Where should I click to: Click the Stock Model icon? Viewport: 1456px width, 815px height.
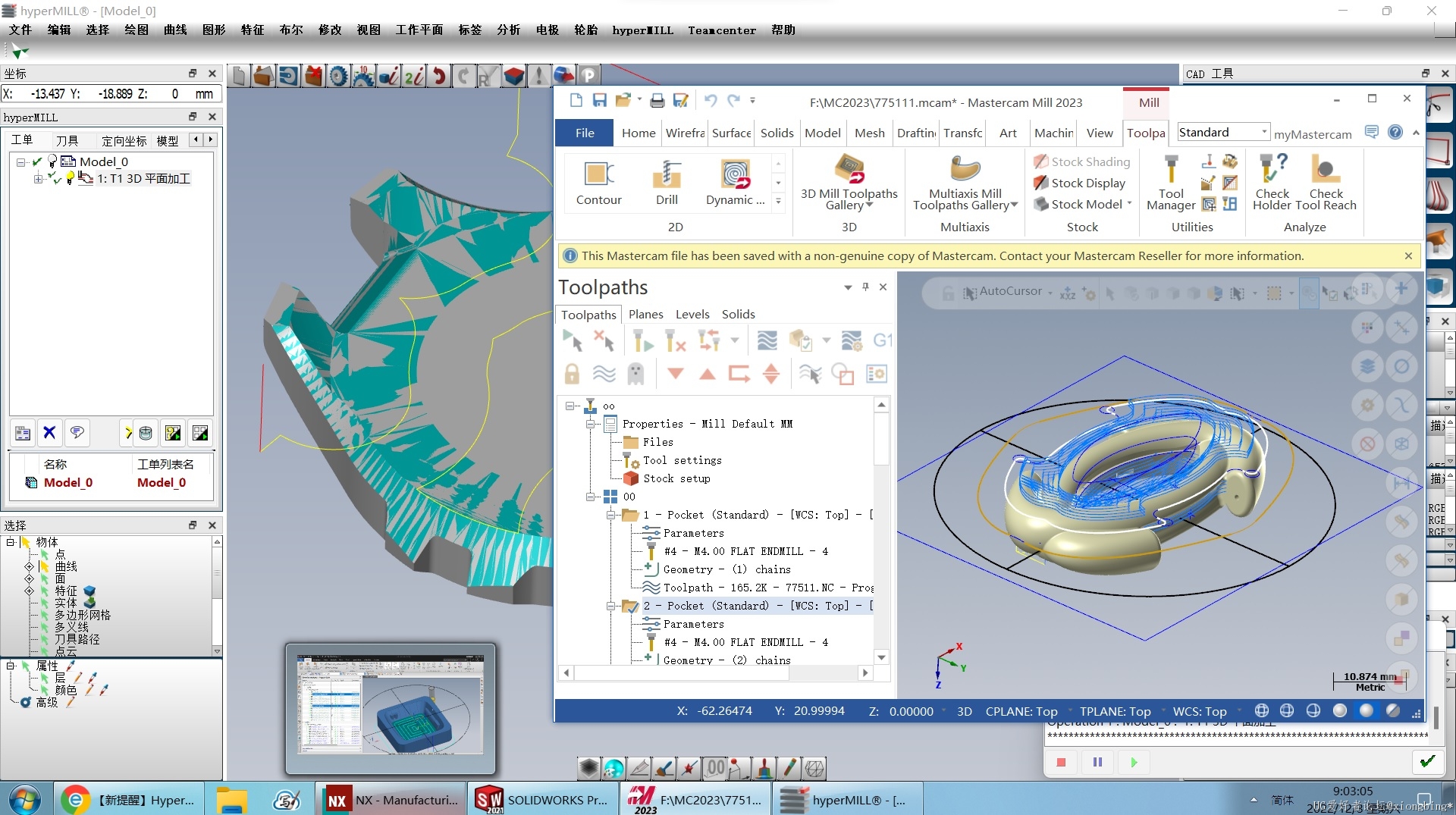(1041, 204)
